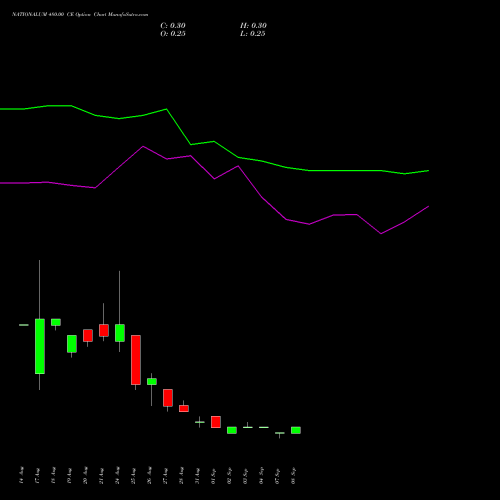Select the small red candle above 28 Aug
This screenshot has width=500, height=500.
pyautogui.click(x=184, y=409)
